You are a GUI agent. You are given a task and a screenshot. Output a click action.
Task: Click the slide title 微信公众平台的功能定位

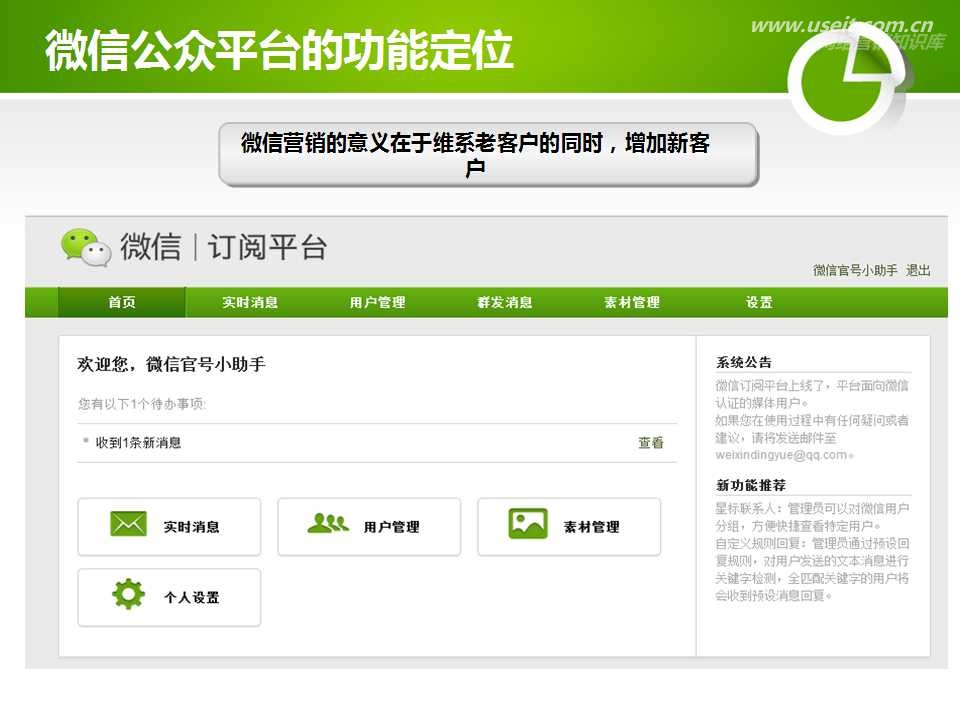point(279,50)
